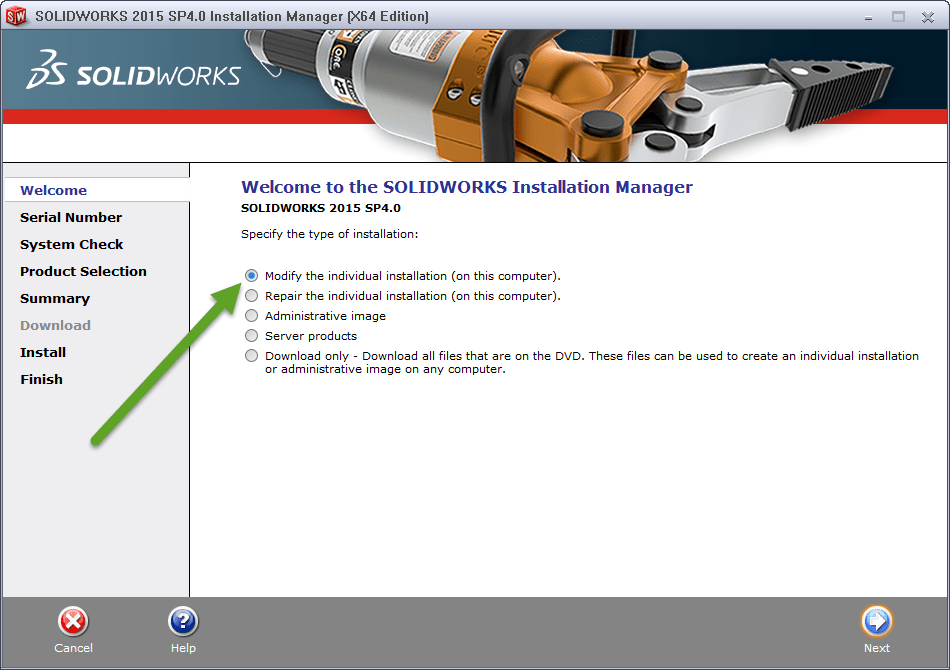950x670 pixels.
Task: Click the Cancel label text
Action: 73,648
